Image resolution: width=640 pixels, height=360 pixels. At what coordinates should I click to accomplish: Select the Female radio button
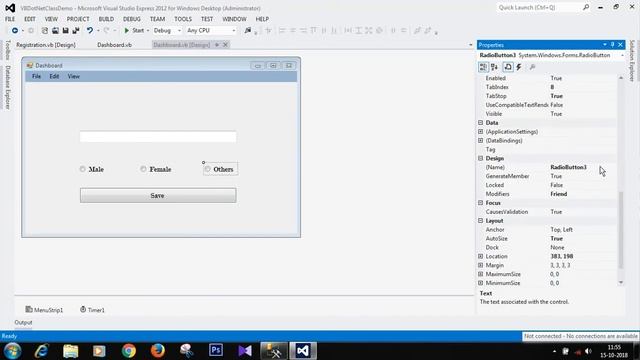click(156, 169)
